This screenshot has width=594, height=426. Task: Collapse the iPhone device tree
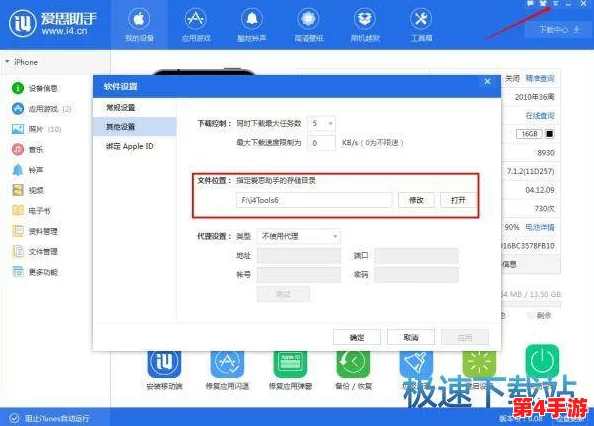7,62
